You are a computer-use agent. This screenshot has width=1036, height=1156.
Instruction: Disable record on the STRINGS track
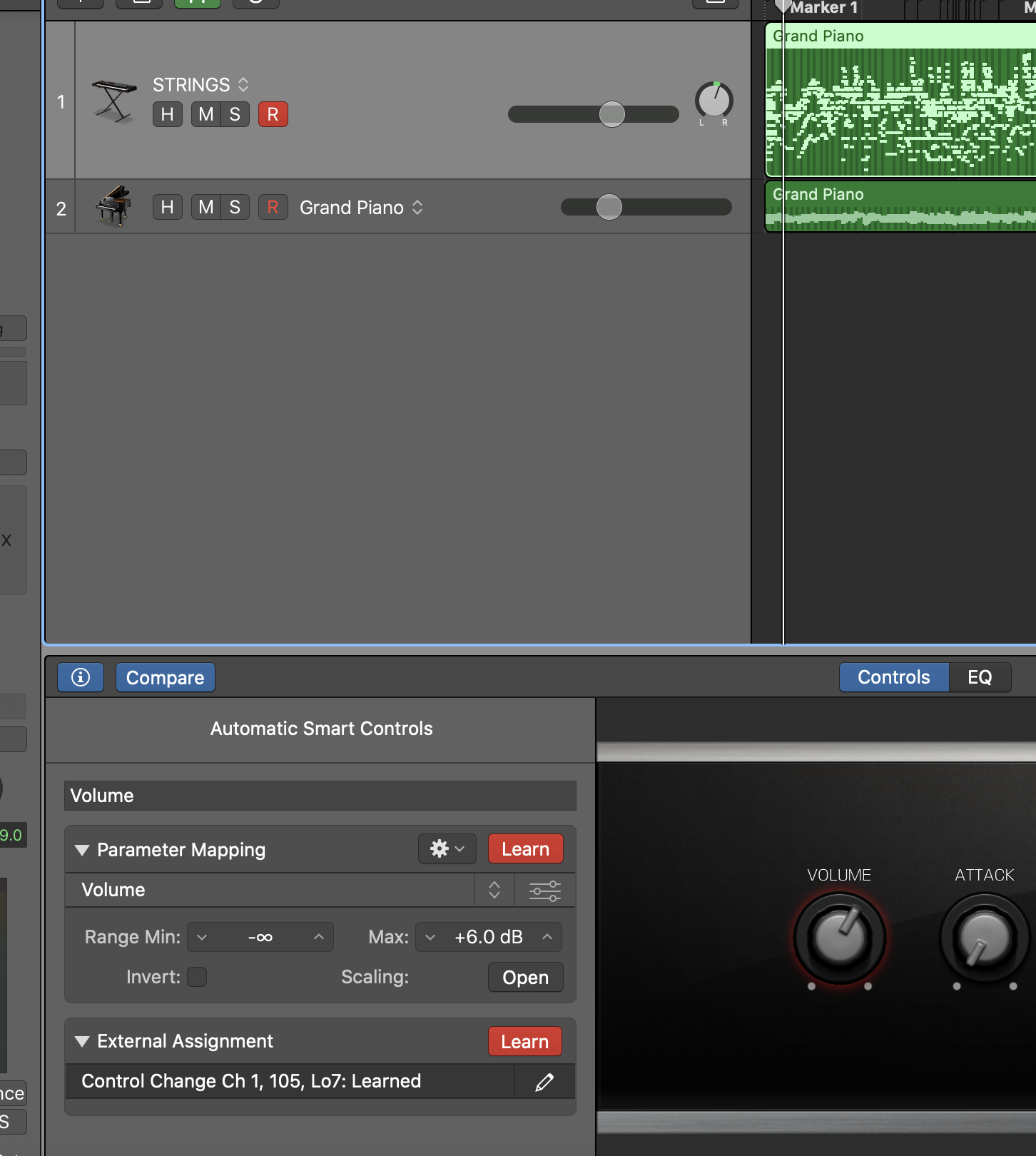(273, 114)
